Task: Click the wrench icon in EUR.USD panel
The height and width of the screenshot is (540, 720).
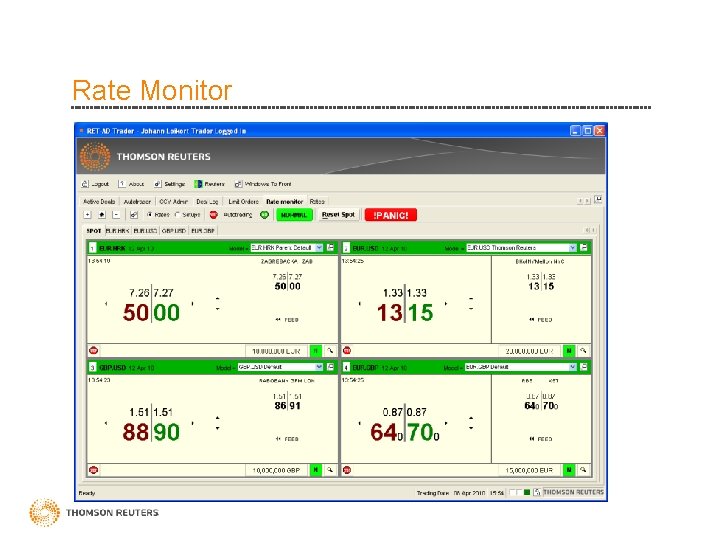Action: pyautogui.click(x=583, y=351)
